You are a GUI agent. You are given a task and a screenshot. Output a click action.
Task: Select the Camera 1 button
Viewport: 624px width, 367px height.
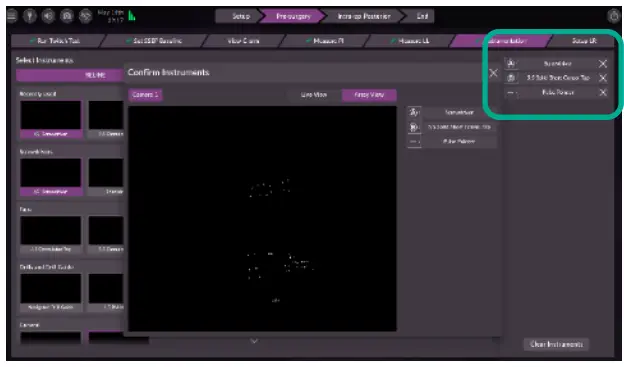[145, 95]
